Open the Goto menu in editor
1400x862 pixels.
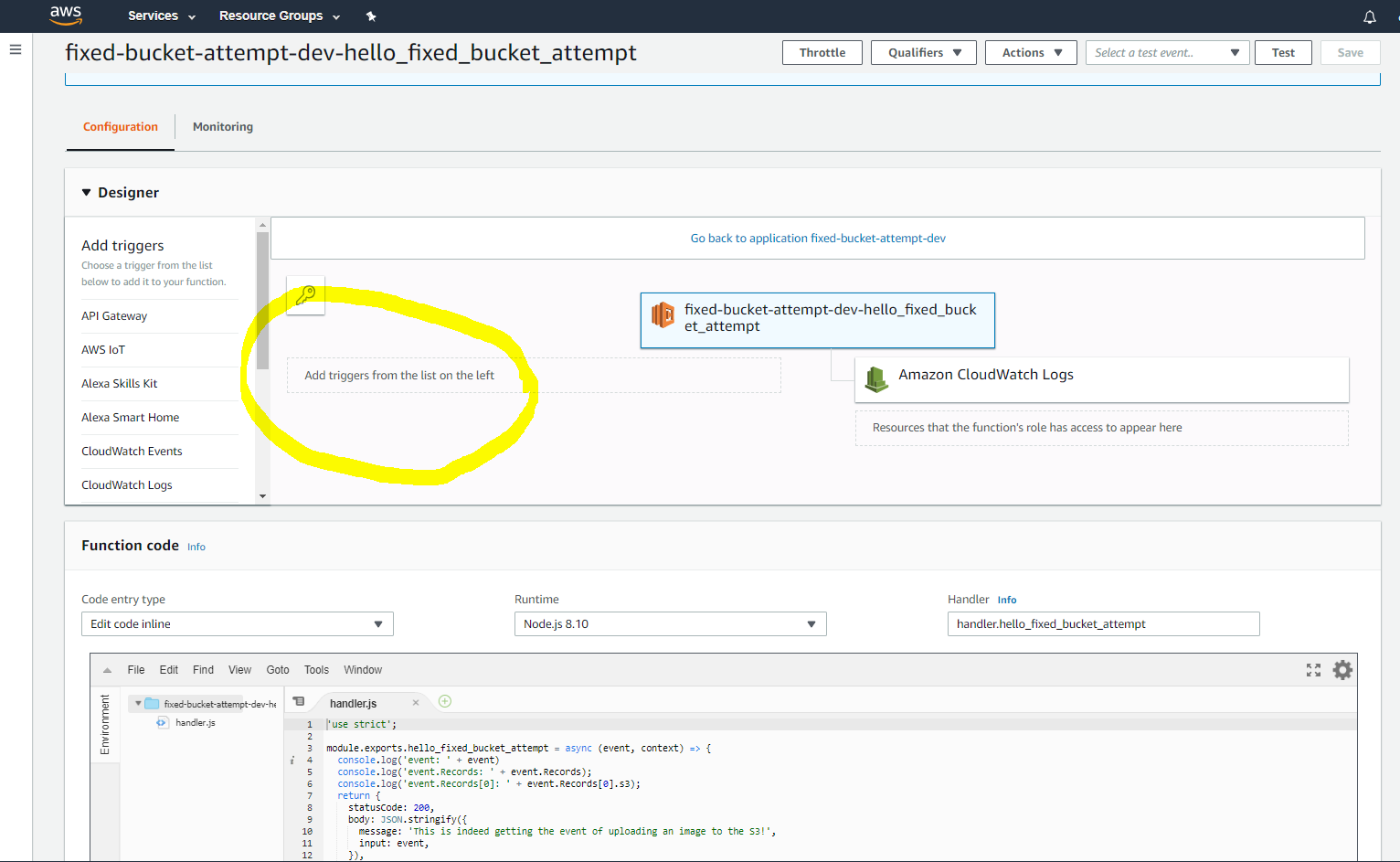coord(278,670)
